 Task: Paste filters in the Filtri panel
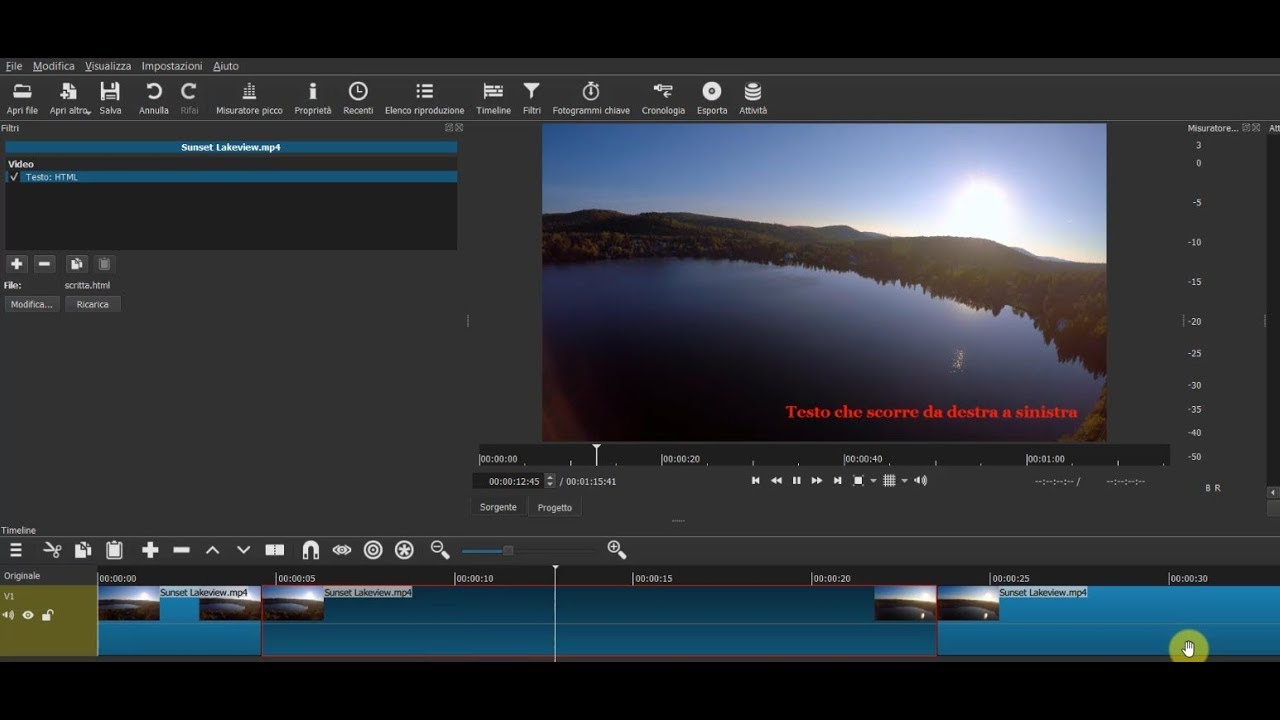point(105,264)
